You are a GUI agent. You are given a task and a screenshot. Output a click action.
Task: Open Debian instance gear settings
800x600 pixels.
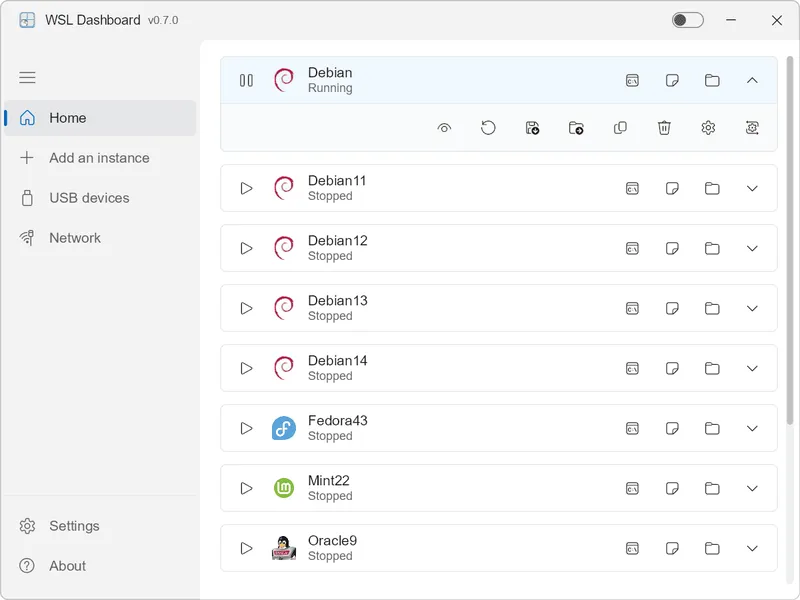[x=708, y=128]
